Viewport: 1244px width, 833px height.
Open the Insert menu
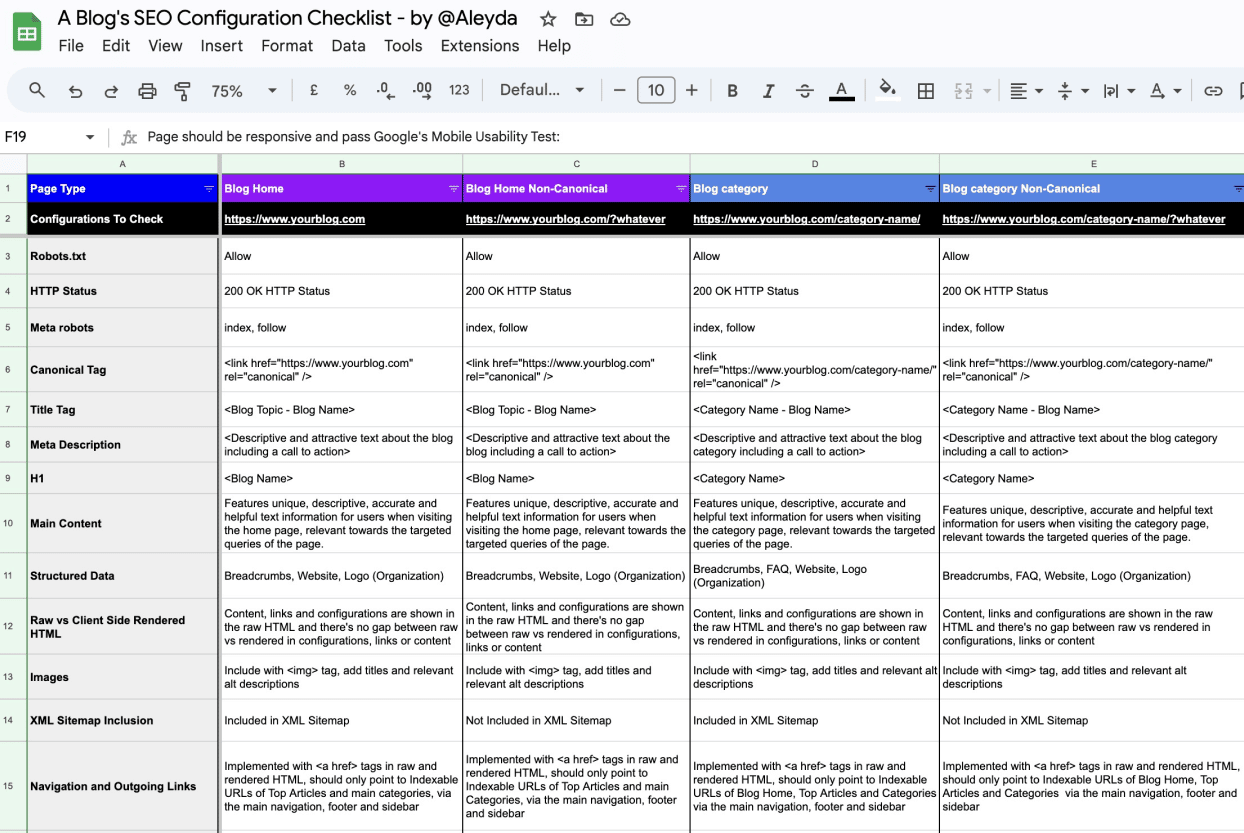click(x=222, y=46)
